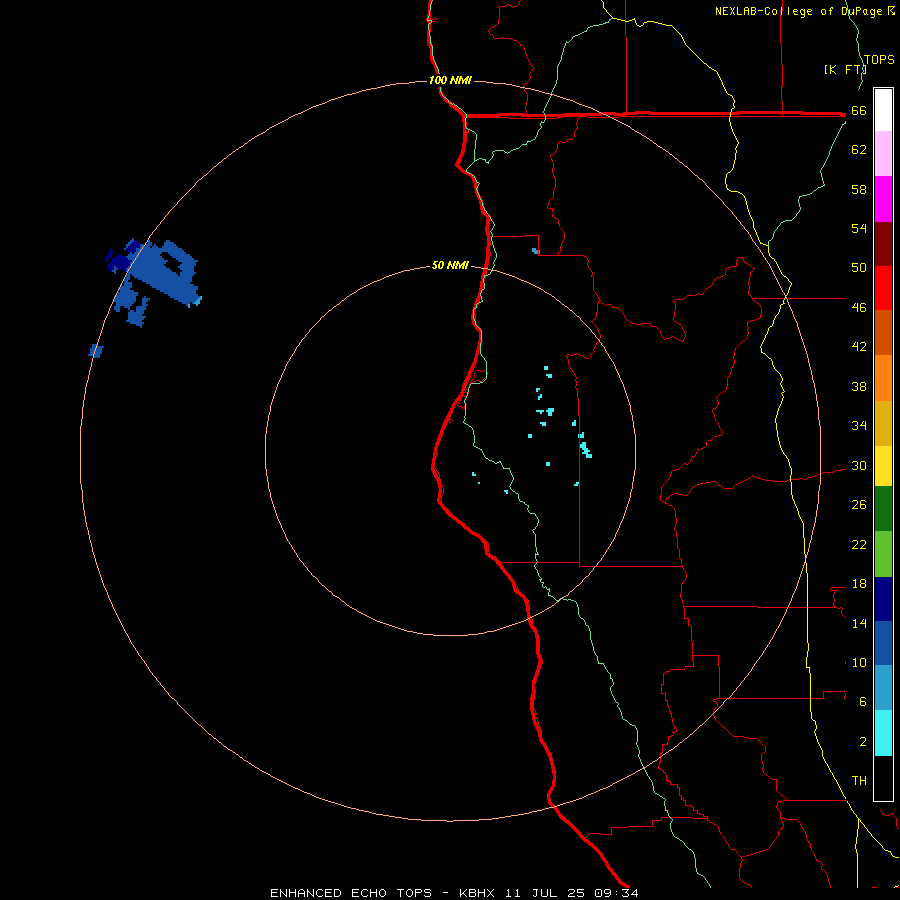
Task: Click the TOPS legend title
Action: point(879,60)
